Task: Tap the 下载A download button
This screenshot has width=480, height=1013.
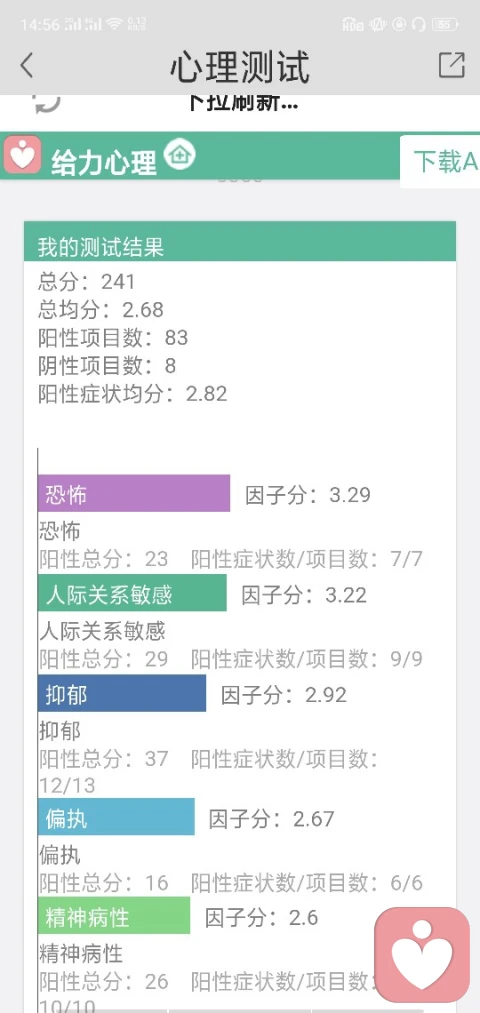Action: click(440, 162)
